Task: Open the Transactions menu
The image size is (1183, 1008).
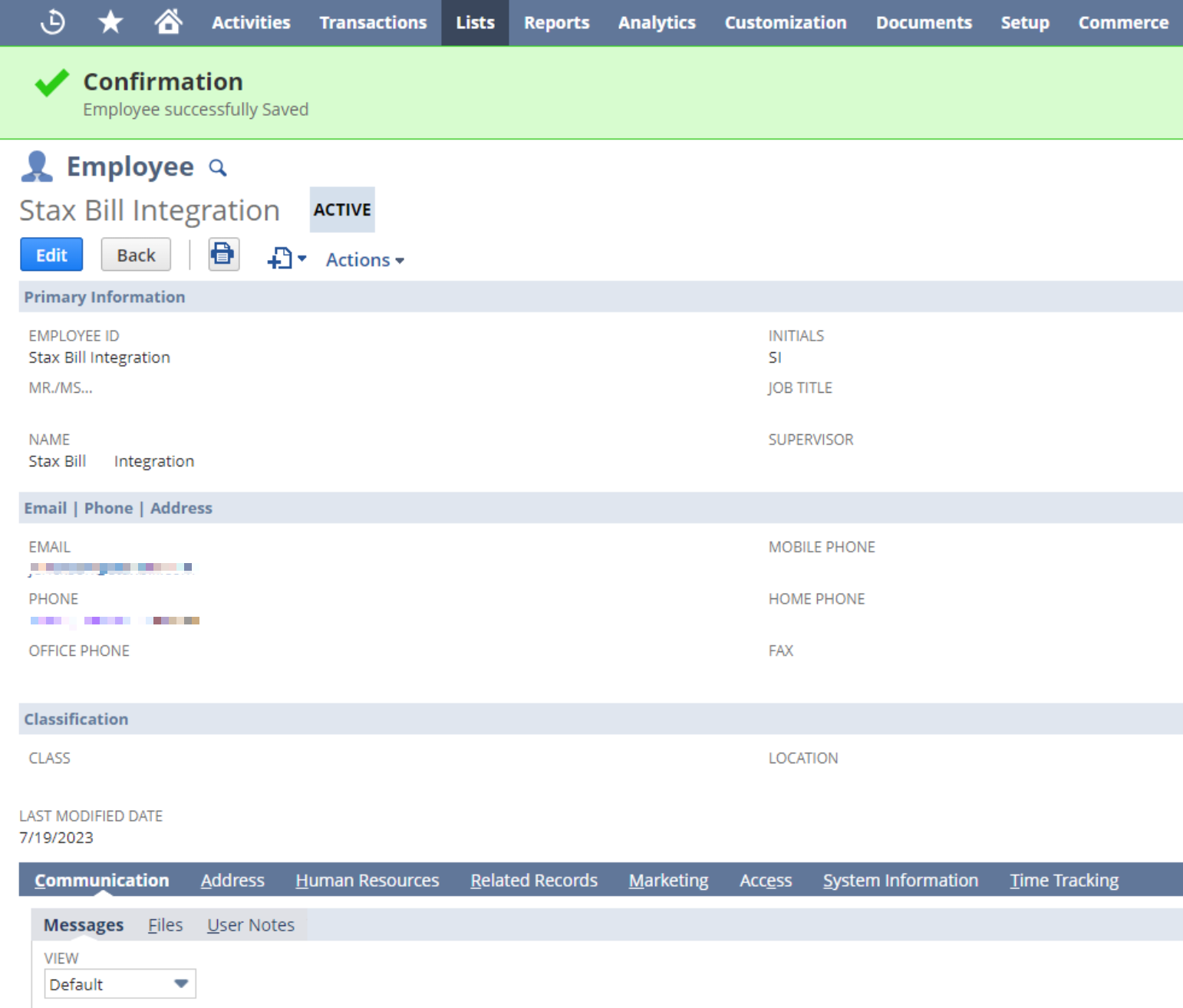Action: [x=373, y=23]
